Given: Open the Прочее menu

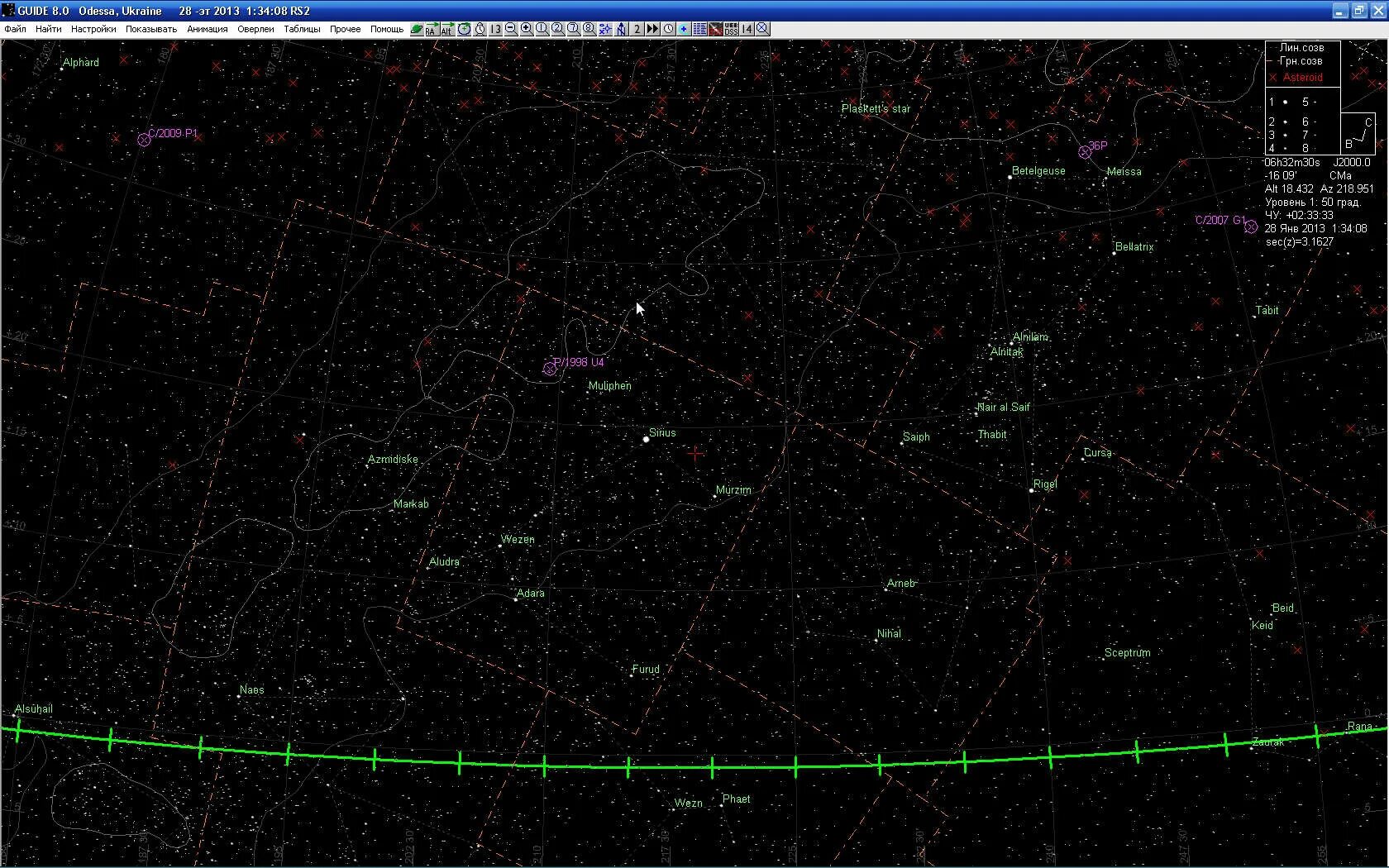Looking at the screenshot, I should click(346, 29).
